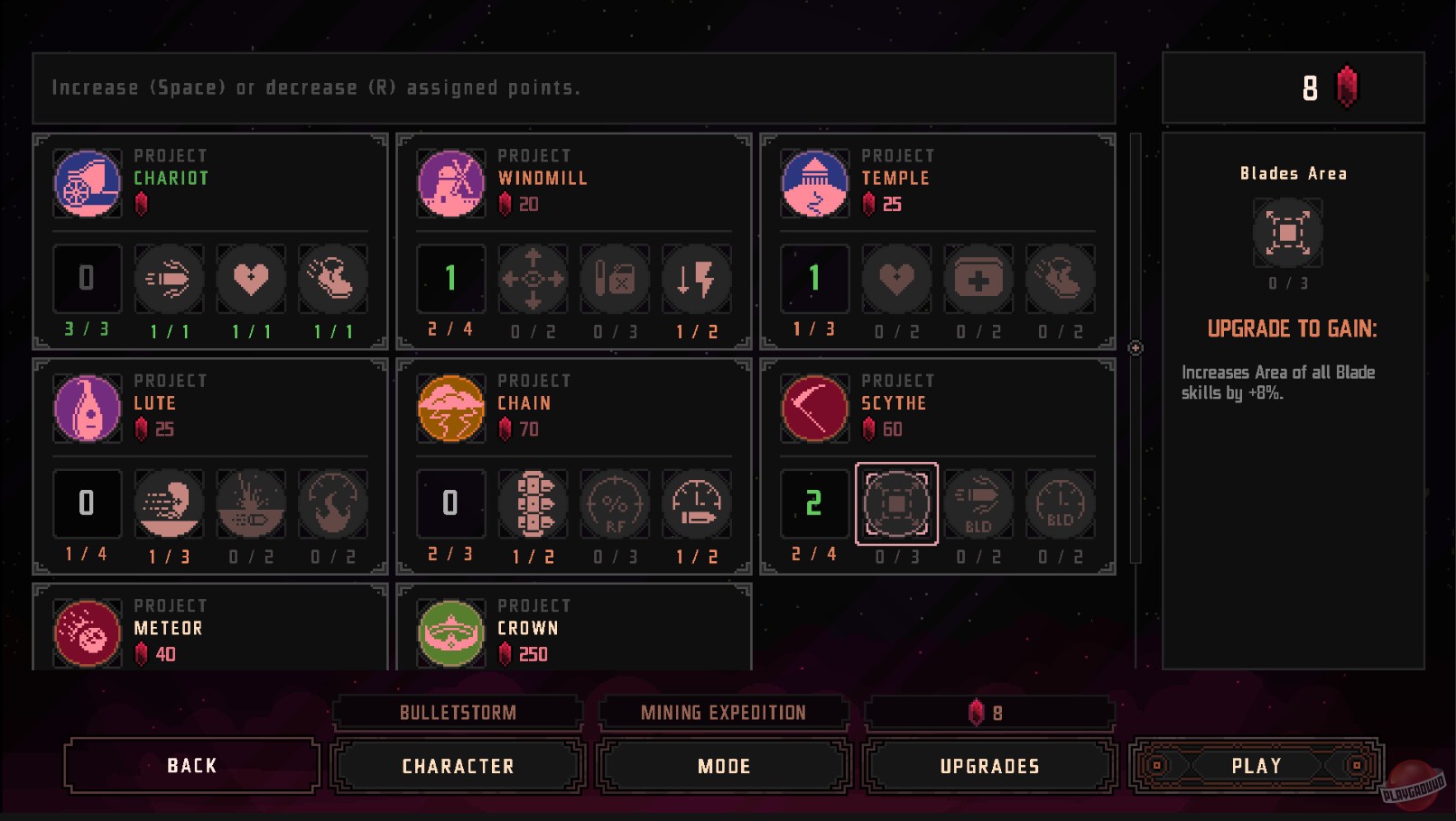Select the Project Windmill emblem

(x=451, y=184)
